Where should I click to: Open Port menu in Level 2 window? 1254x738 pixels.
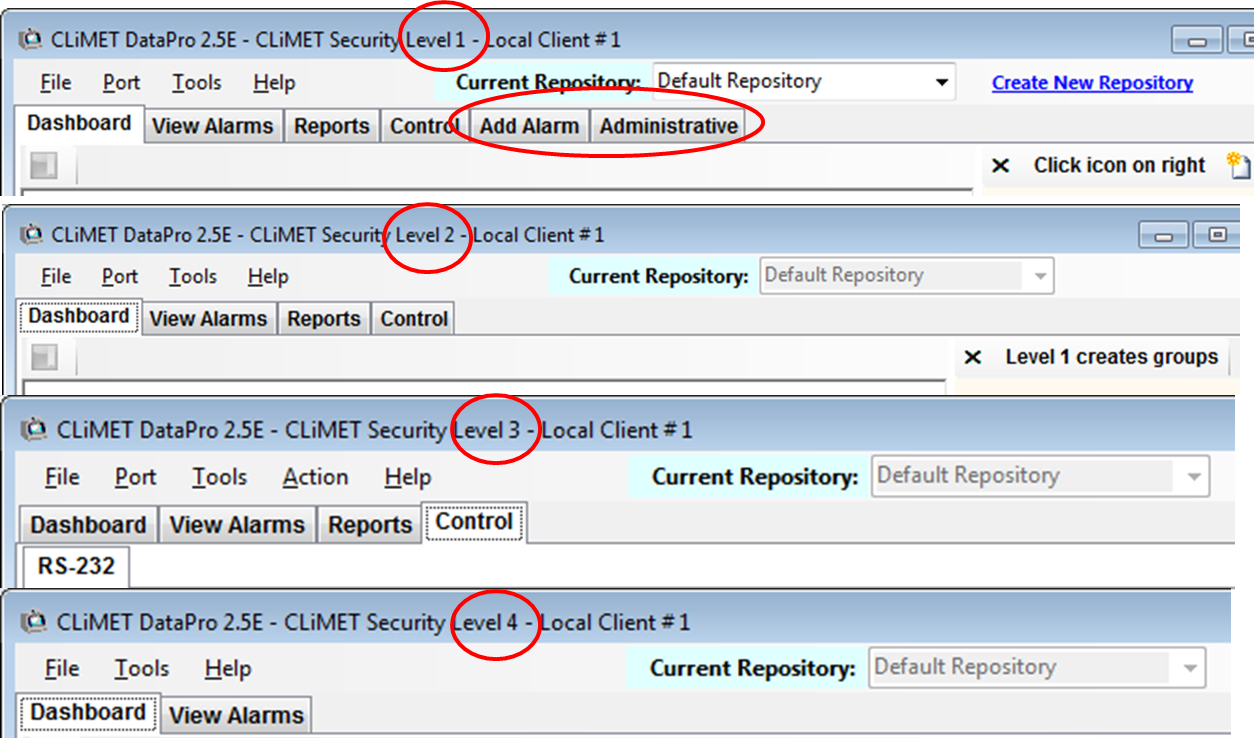[x=120, y=276]
